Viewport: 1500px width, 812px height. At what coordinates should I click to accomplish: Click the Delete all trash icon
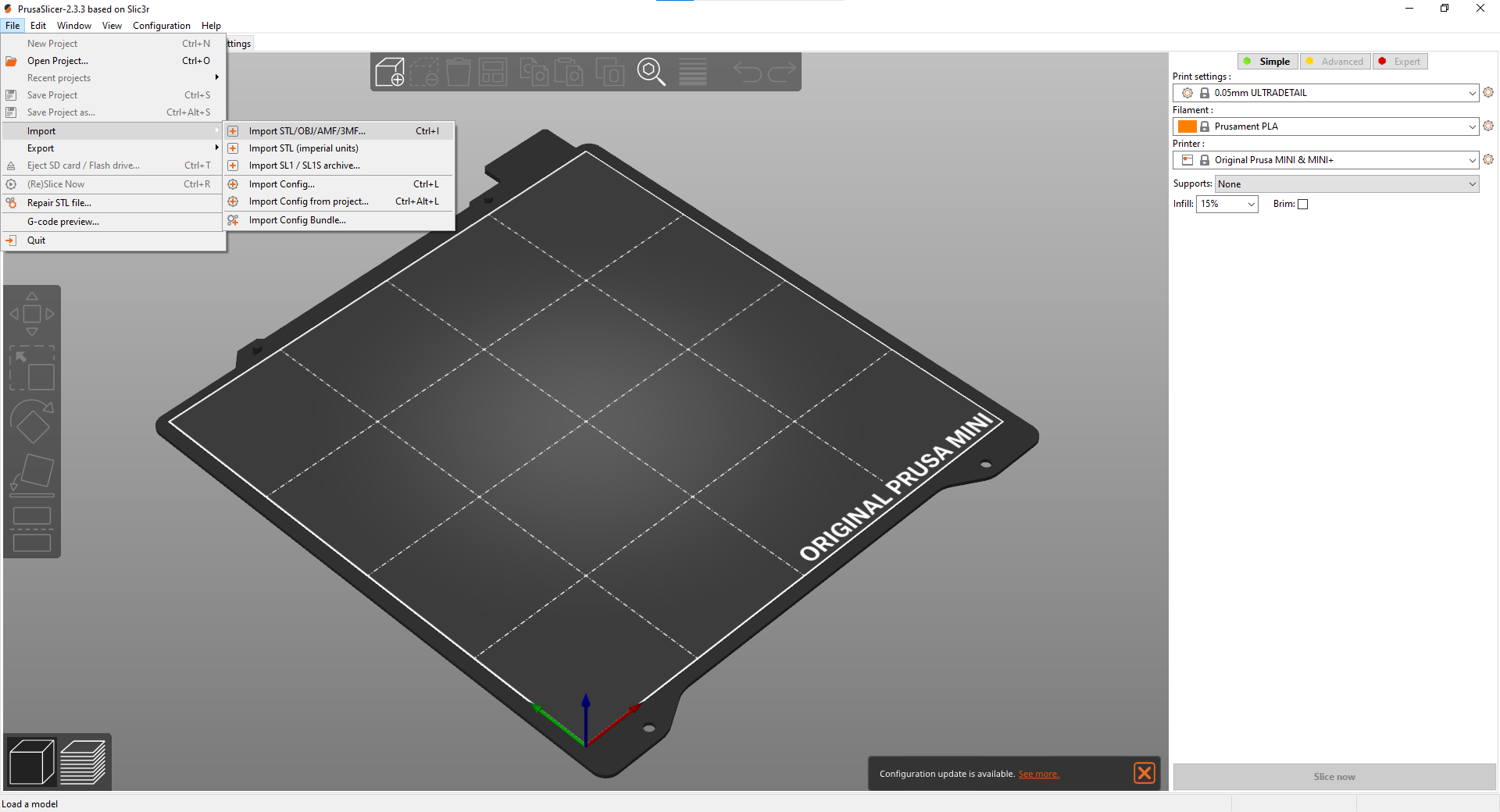[459, 72]
